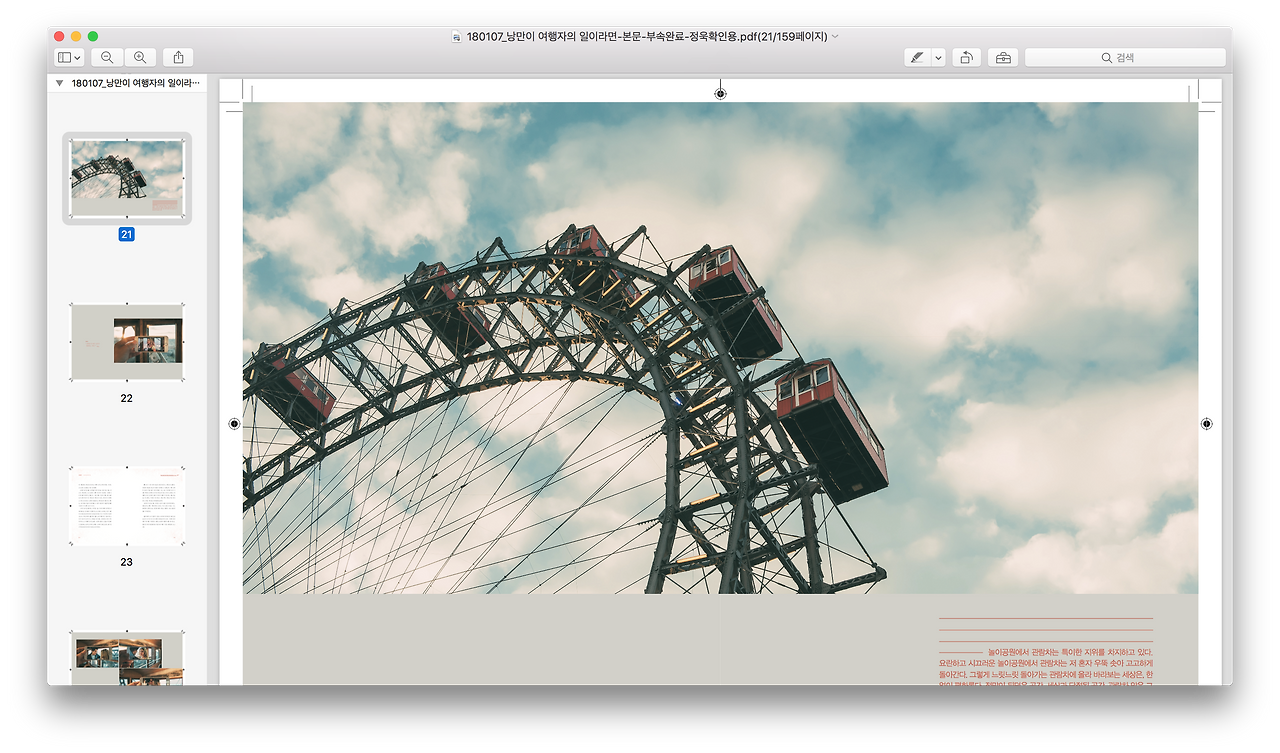This screenshot has width=1280, height=753.
Task: Select the page 21 thumbnail
Action: tap(127, 178)
